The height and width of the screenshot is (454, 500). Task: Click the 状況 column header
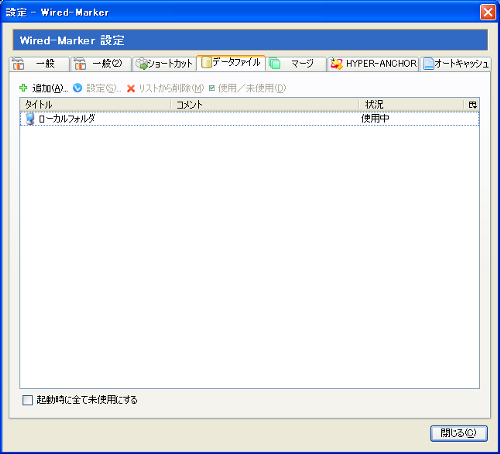click(x=411, y=105)
